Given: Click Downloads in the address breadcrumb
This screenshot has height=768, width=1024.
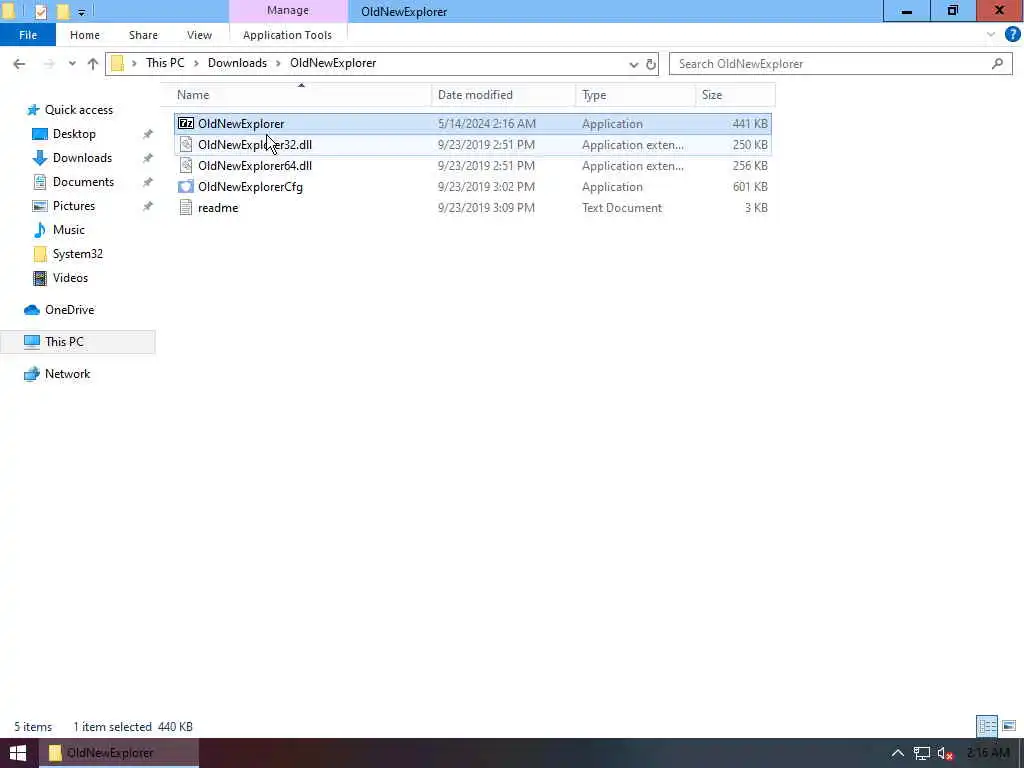Looking at the screenshot, I should pos(237,63).
